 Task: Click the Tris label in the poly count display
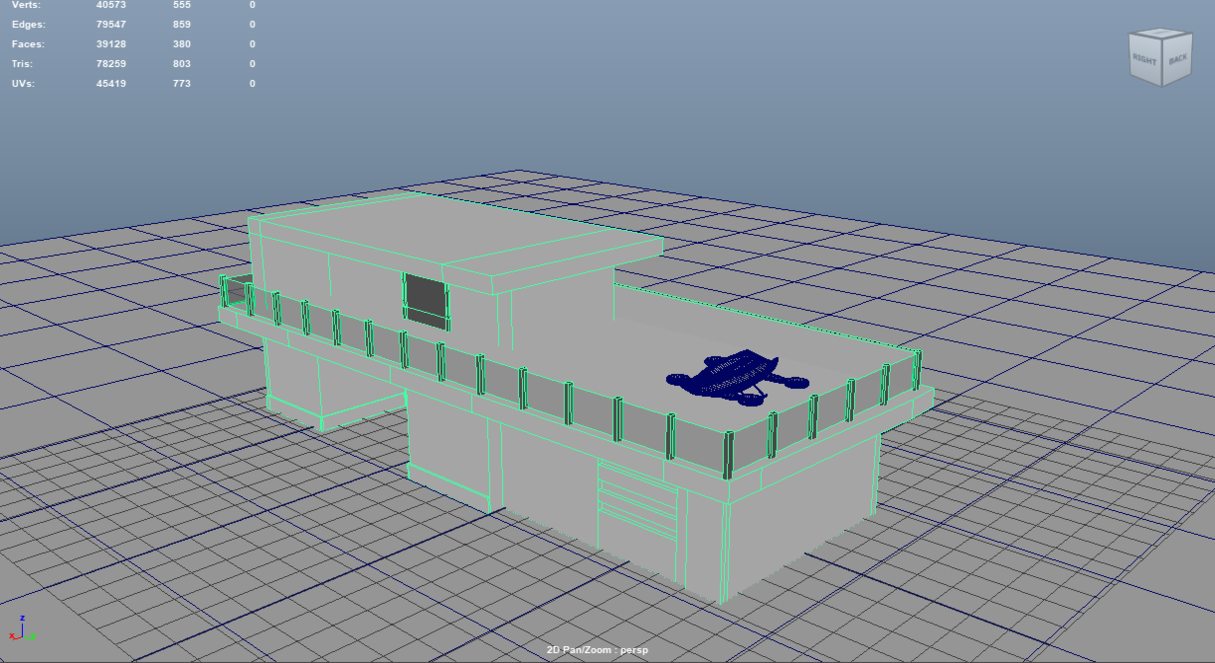[x=24, y=64]
